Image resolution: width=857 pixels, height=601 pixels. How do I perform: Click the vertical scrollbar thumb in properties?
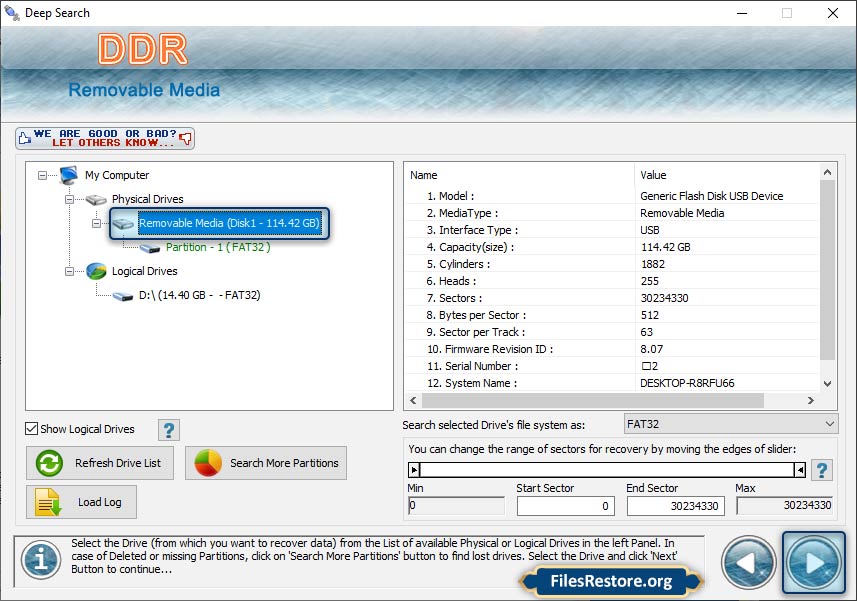pyautogui.click(x=827, y=270)
